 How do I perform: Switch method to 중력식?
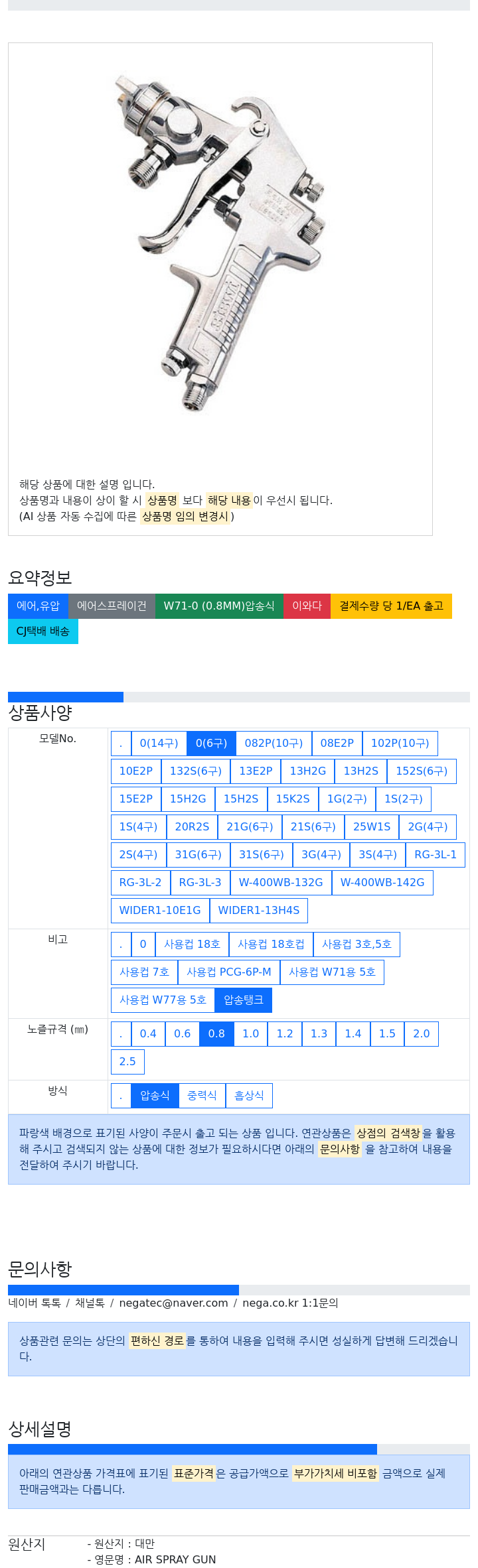coord(202,1096)
